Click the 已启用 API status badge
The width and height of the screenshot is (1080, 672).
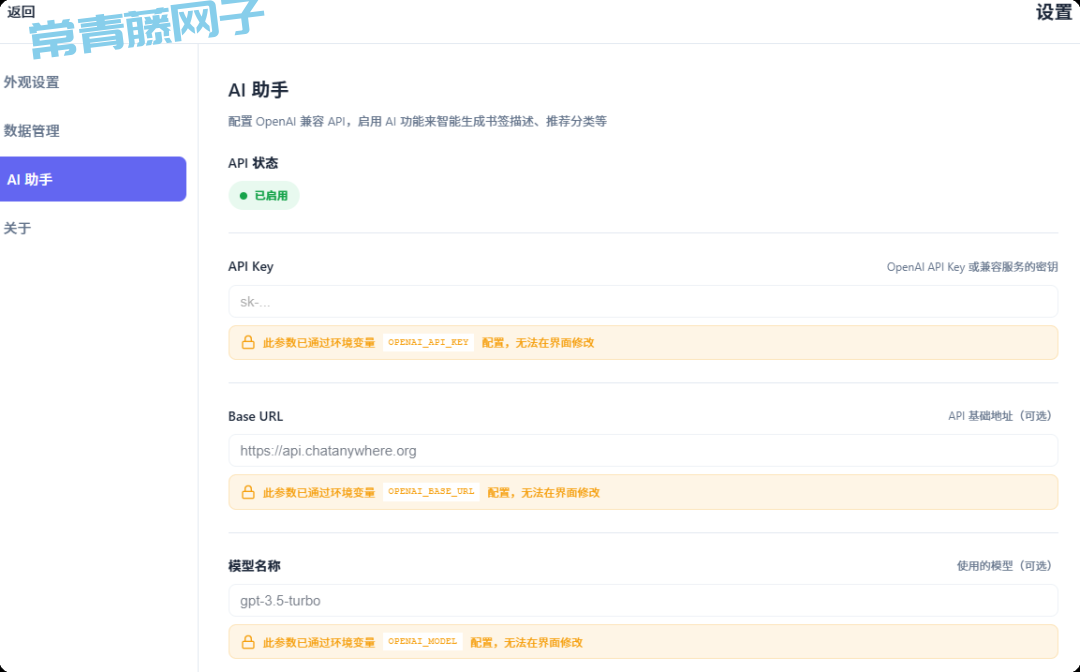pyautogui.click(x=264, y=196)
